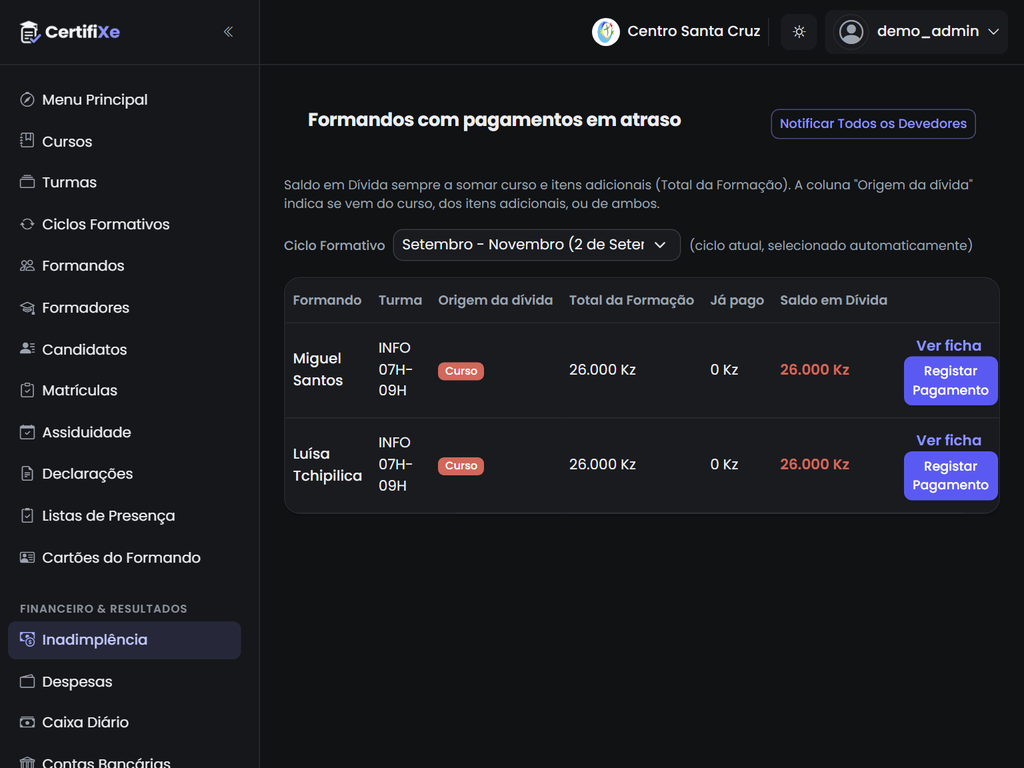Click the name Miguel Santos in the table
This screenshot has height=768, width=1024.
[x=317, y=370]
